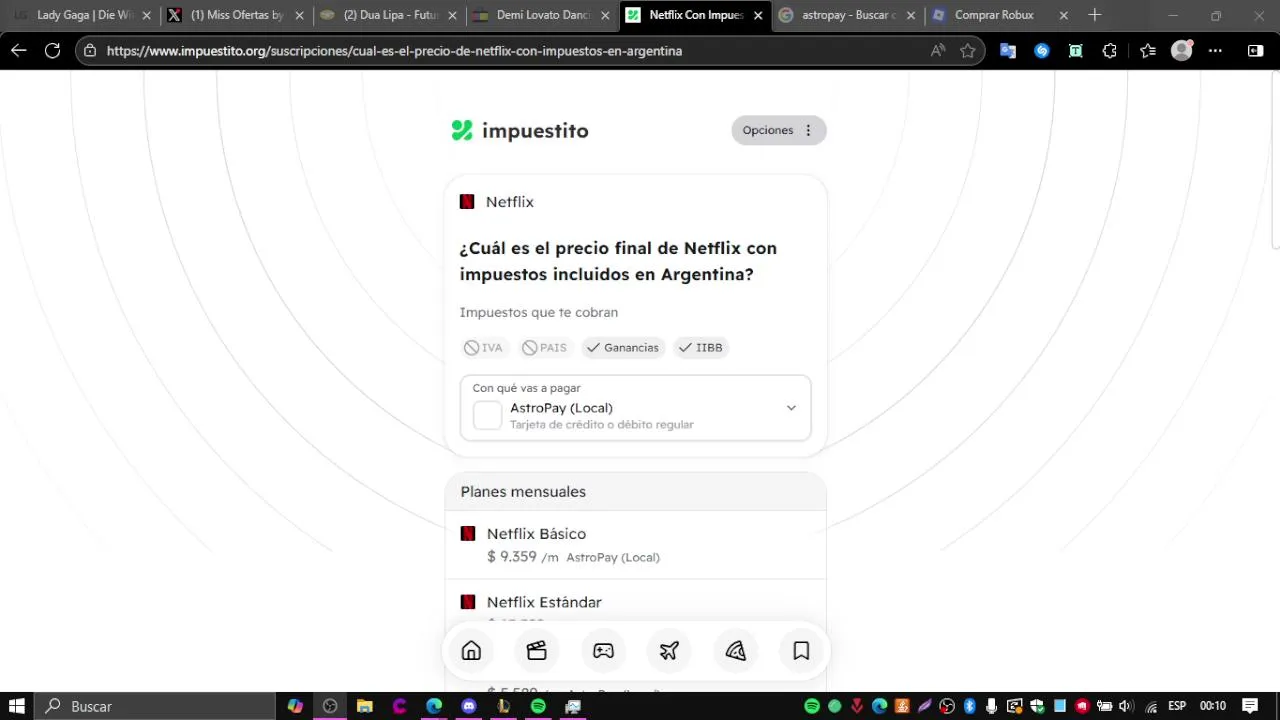Open the volume control in system tray
The width and height of the screenshot is (1280, 720).
pos(1126,706)
